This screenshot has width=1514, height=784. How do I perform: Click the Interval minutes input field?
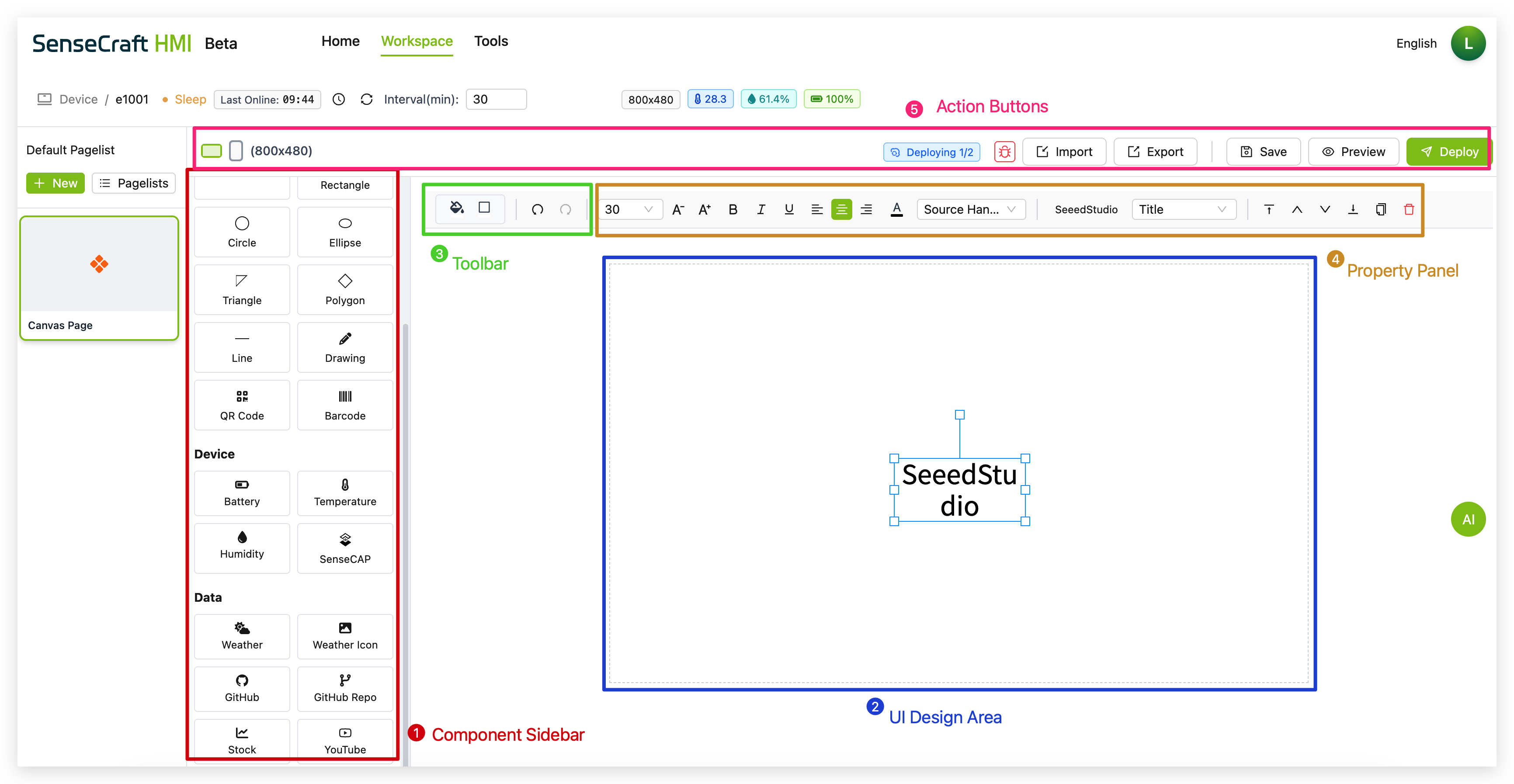(x=496, y=99)
